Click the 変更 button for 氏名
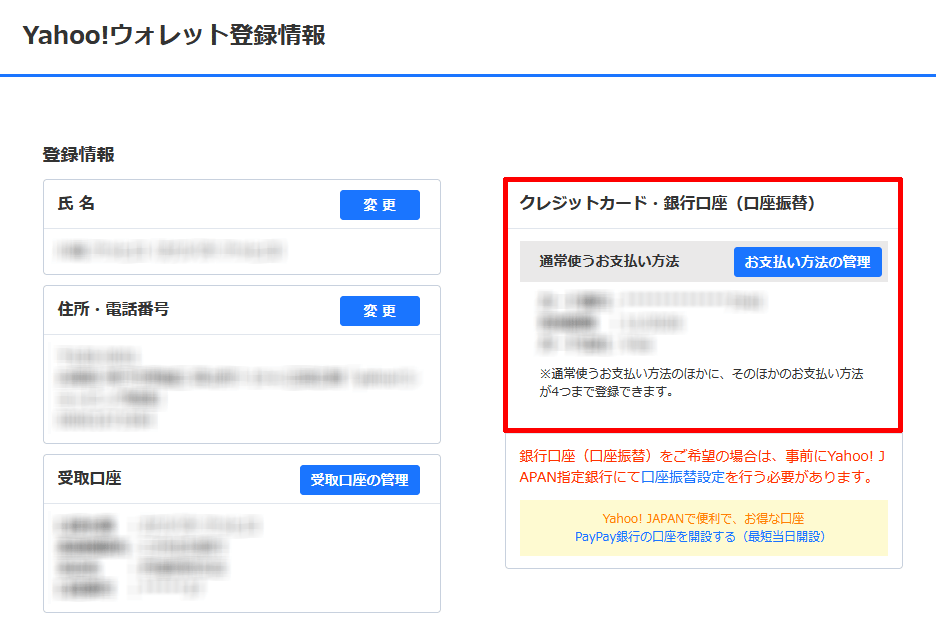Image resolution: width=936 pixels, height=625 pixels. [x=379, y=205]
